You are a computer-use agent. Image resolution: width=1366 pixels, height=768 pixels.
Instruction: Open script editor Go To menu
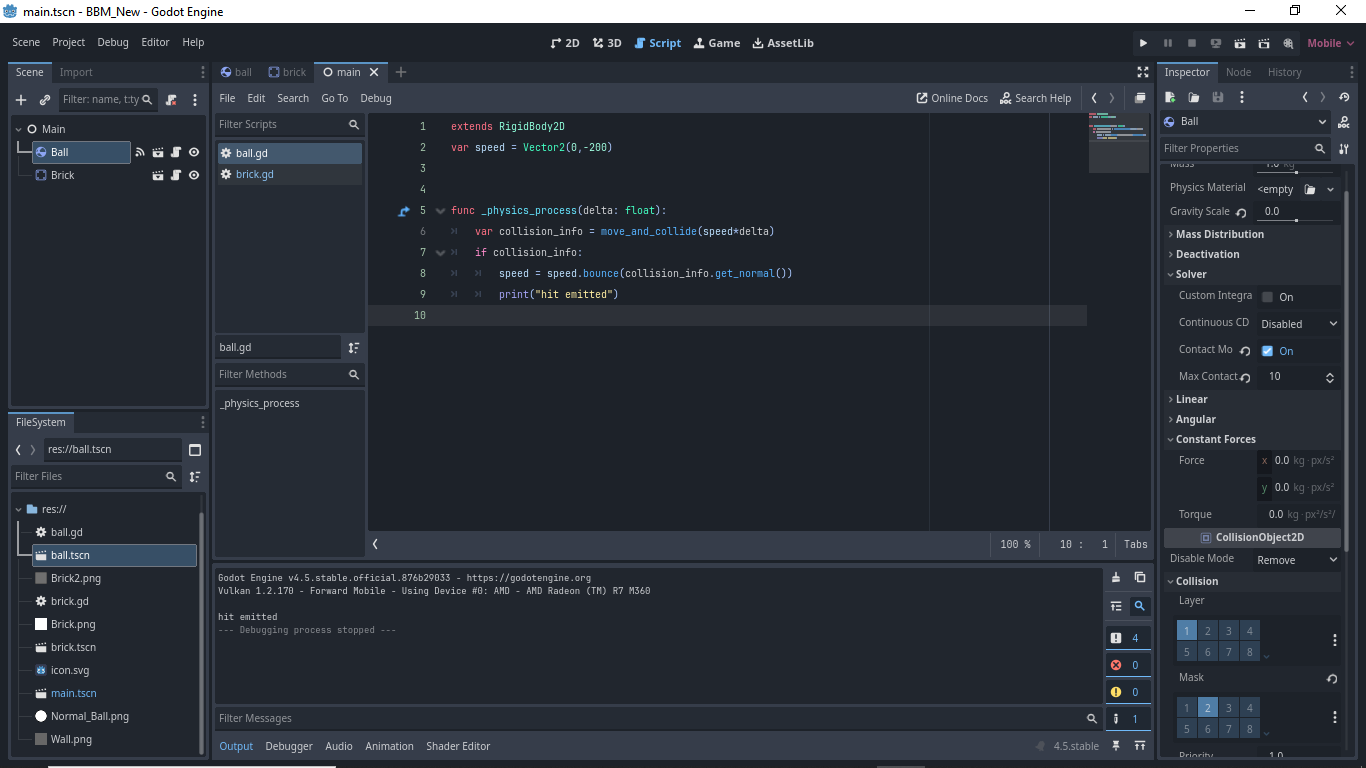[334, 98]
